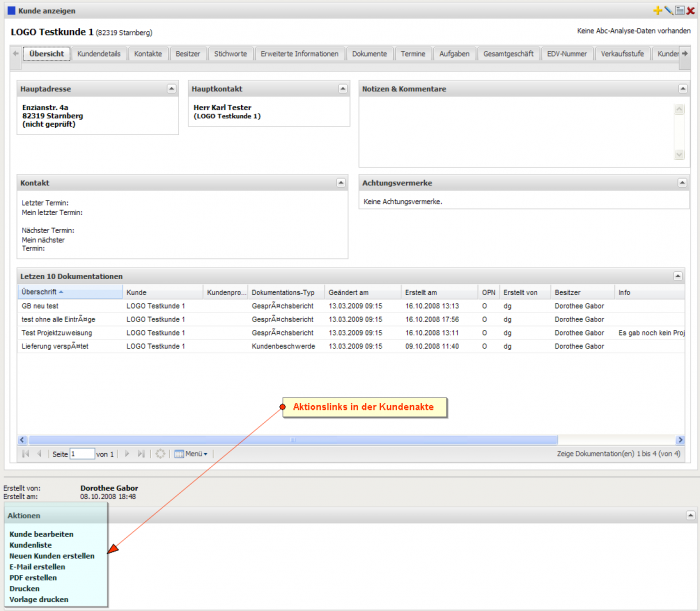
Task: Click the notes scrollbar up arrow
Action: [x=679, y=109]
